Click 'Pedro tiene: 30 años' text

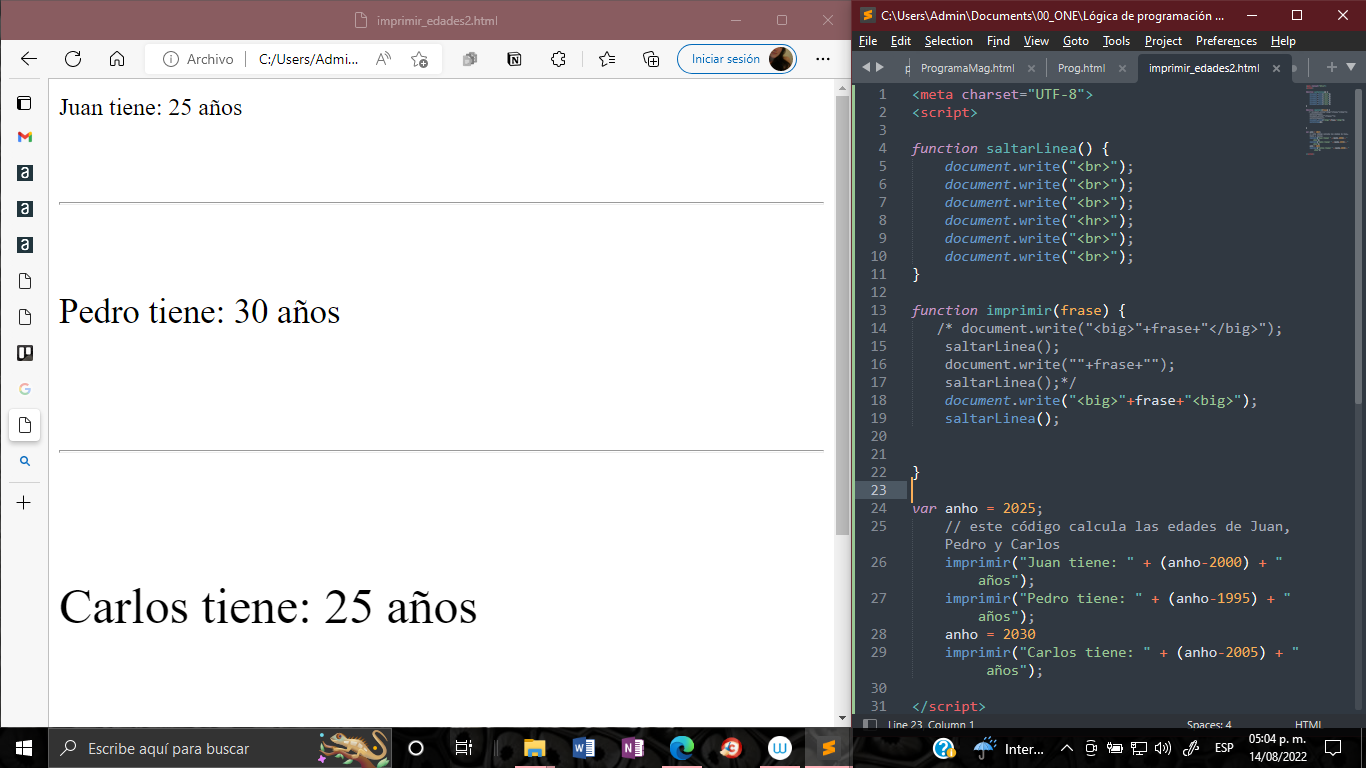199,311
